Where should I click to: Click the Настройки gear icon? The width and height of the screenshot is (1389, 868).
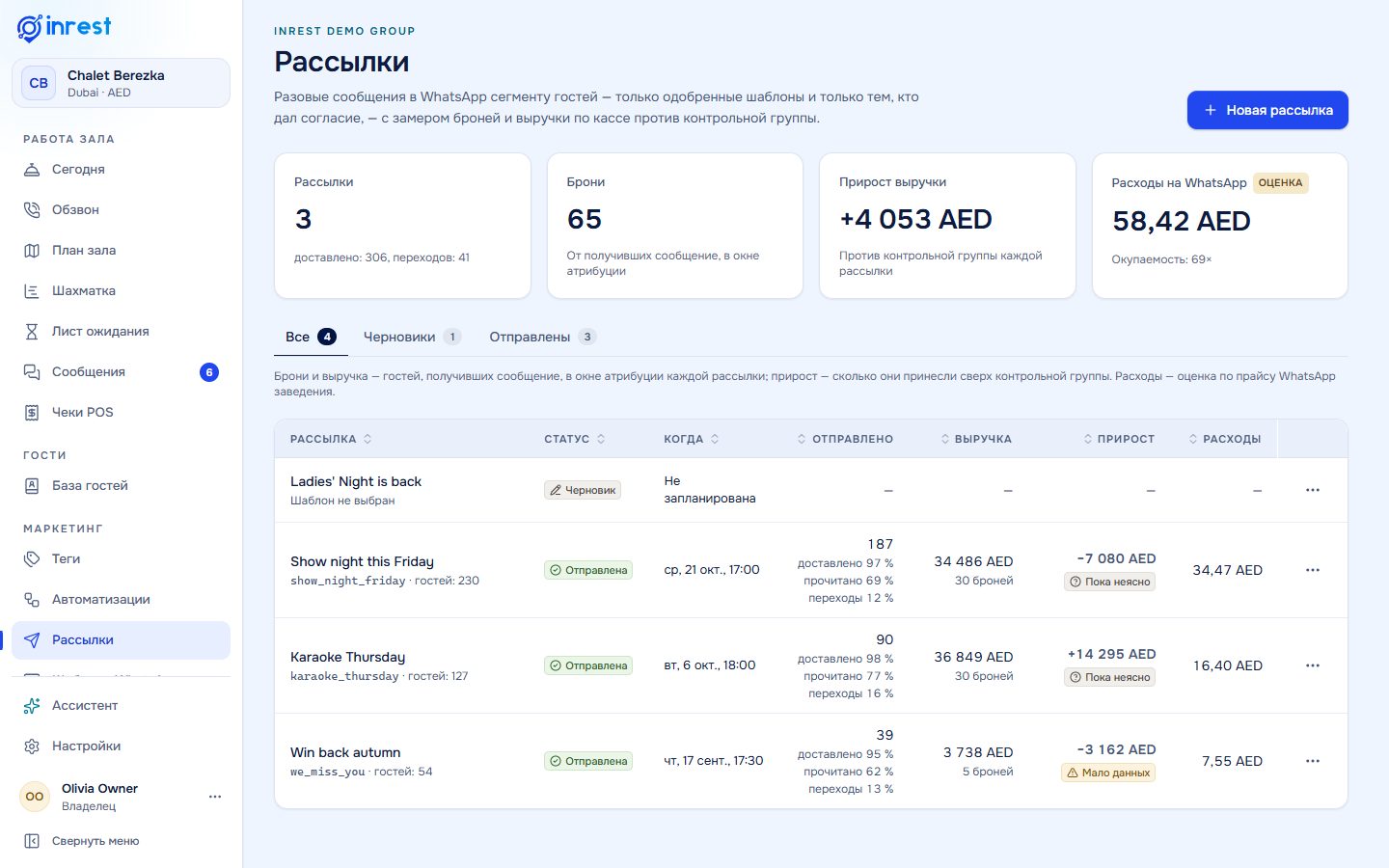click(x=32, y=746)
